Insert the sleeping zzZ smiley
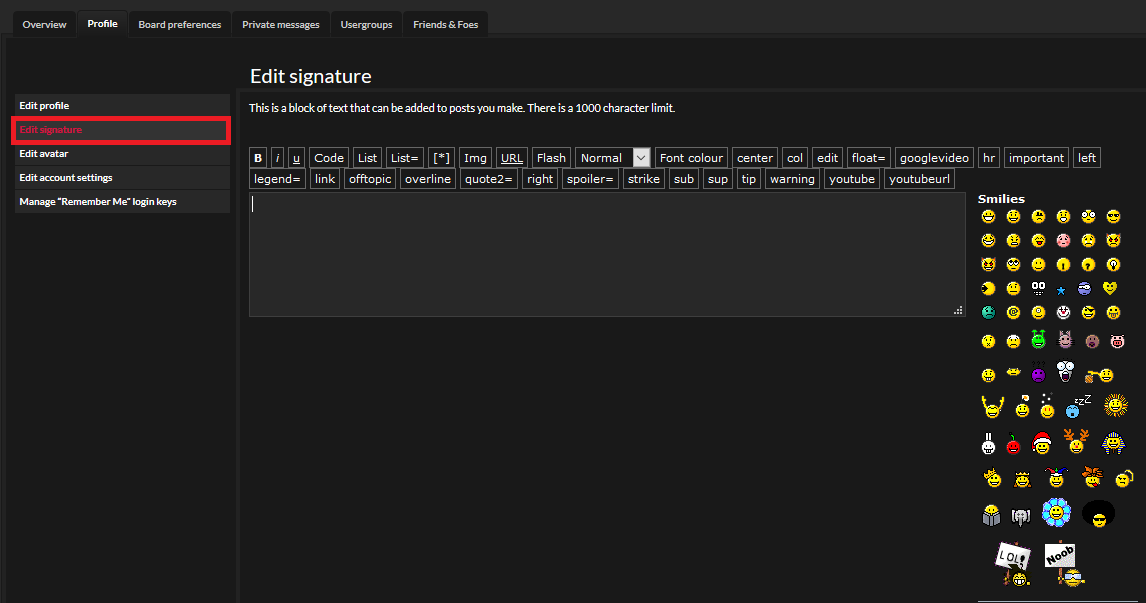 pyautogui.click(x=1077, y=406)
